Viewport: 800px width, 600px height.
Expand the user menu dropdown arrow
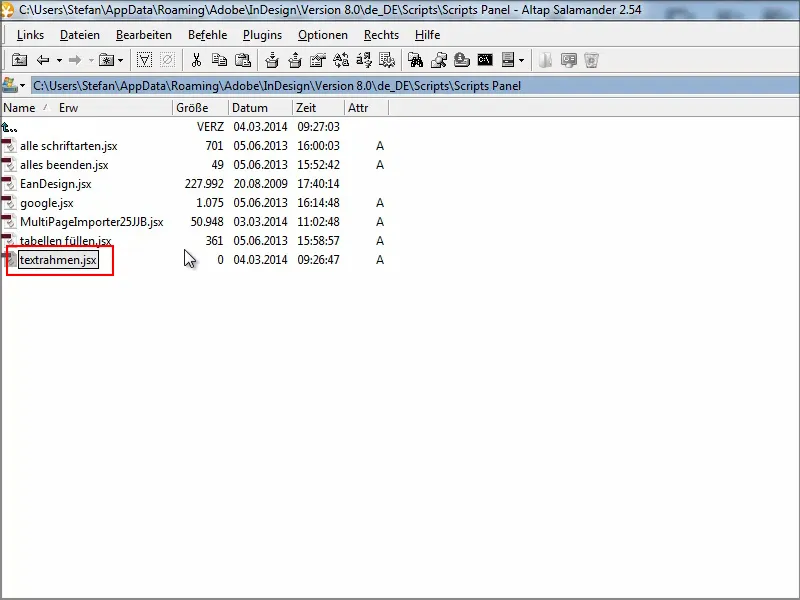click(x=521, y=60)
